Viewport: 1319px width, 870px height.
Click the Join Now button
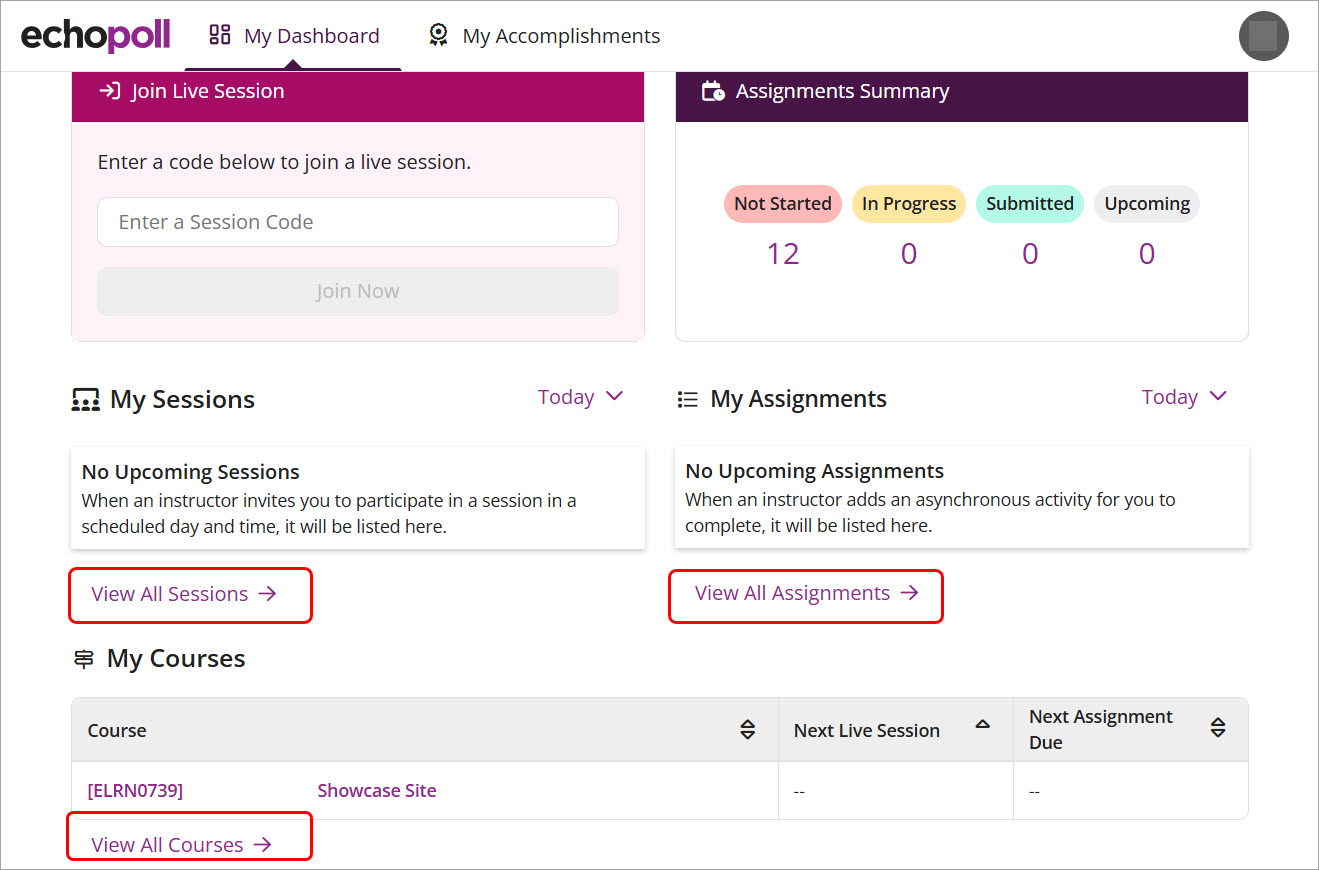coord(357,291)
